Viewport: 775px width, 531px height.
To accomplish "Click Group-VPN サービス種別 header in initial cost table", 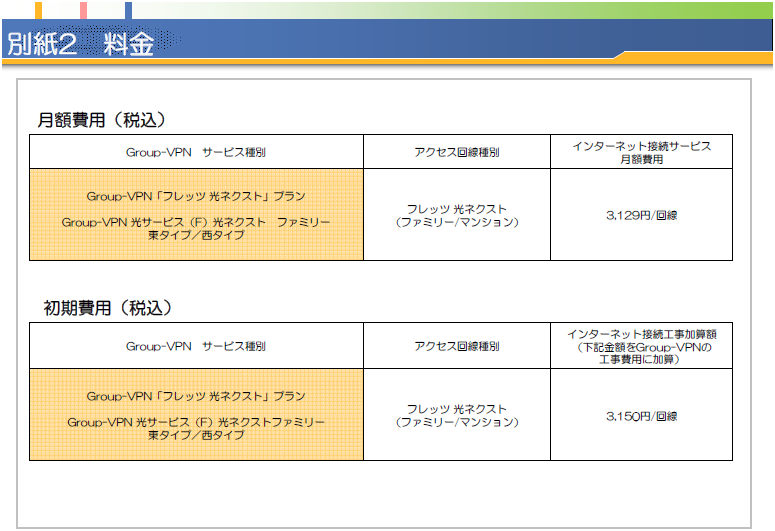I will (x=196, y=346).
